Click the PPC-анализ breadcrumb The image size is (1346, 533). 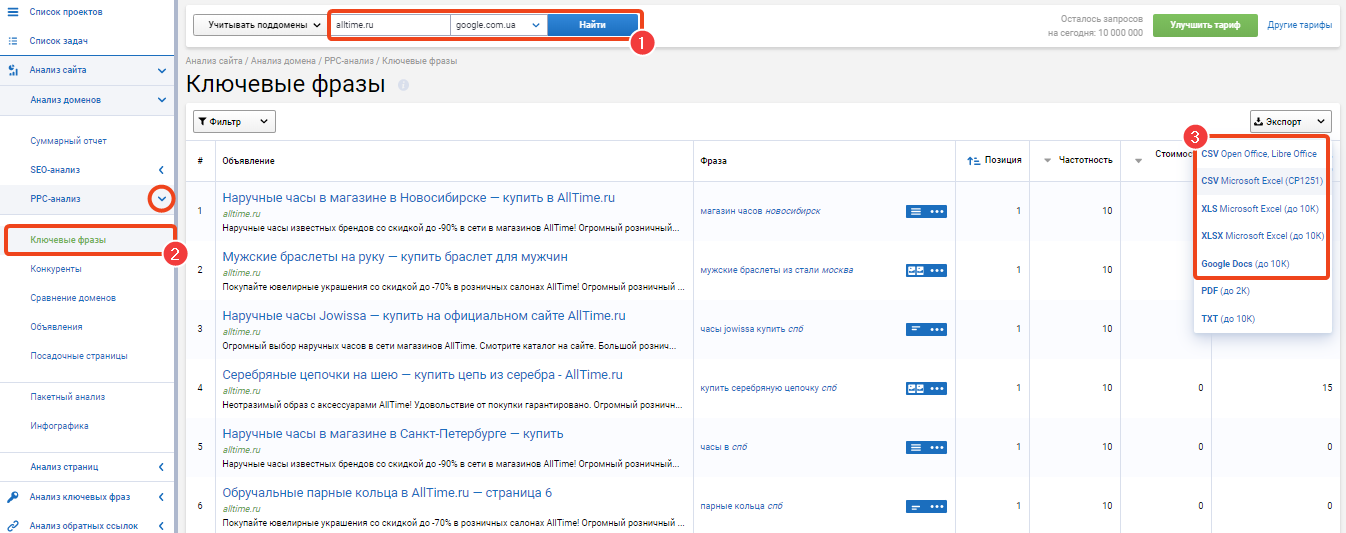tap(349, 61)
